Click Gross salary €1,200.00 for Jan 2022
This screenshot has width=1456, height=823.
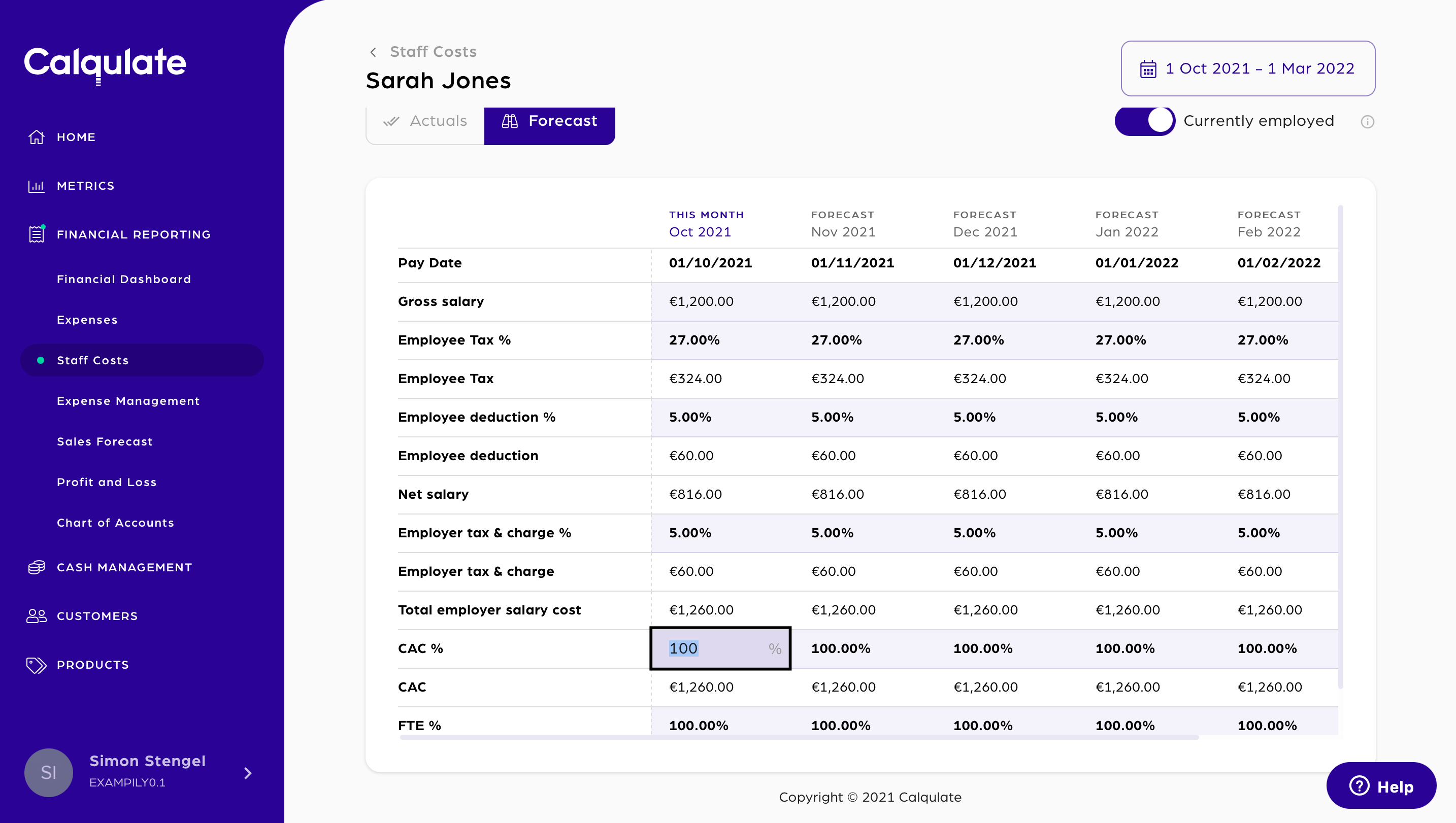1128,301
